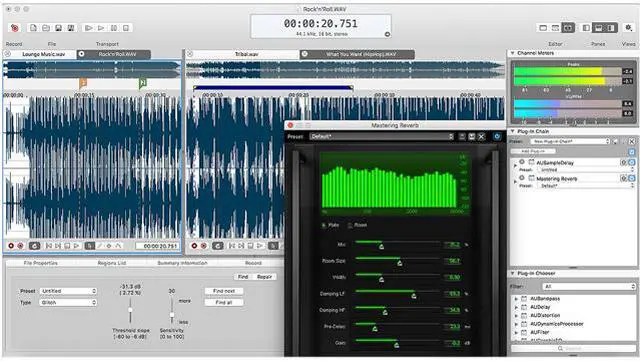Image resolution: width=640 pixels, height=361 pixels.
Task: Select the Repair segment button
Action: pyautogui.click(x=264, y=277)
